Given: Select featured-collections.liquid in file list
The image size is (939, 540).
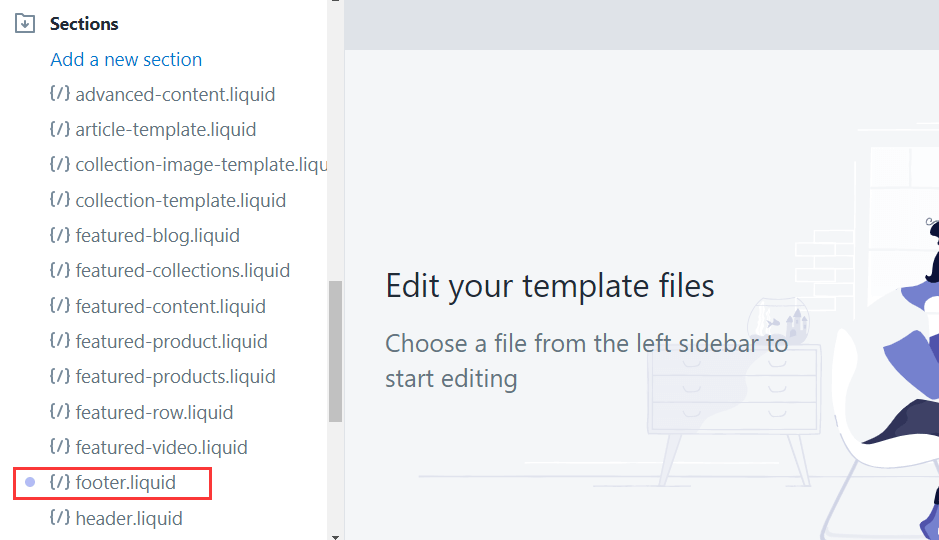Looking at the screenshot, I should (170, 271).
